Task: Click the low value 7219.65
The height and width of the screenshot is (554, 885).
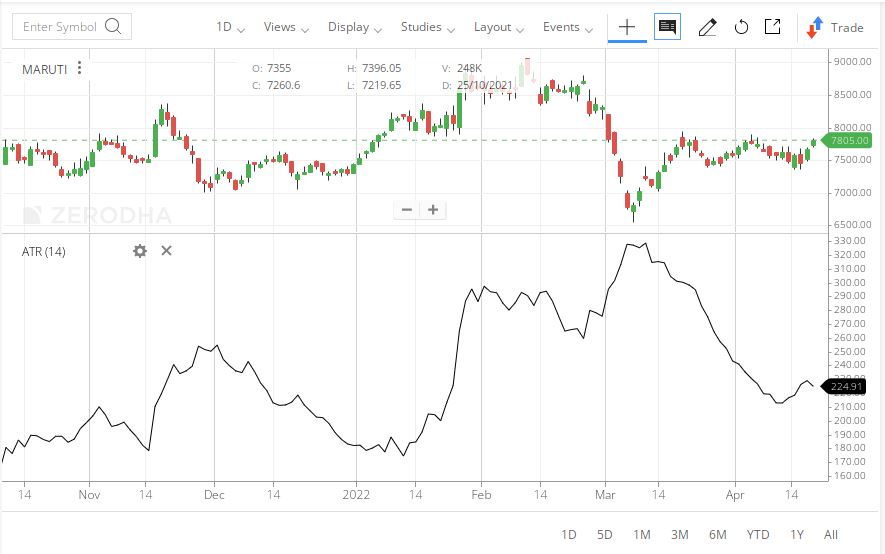Action: 382,85
